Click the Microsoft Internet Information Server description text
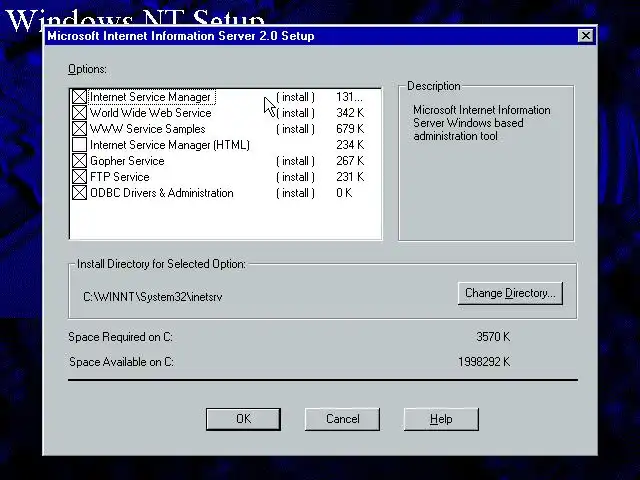 (x=482, y=123)
